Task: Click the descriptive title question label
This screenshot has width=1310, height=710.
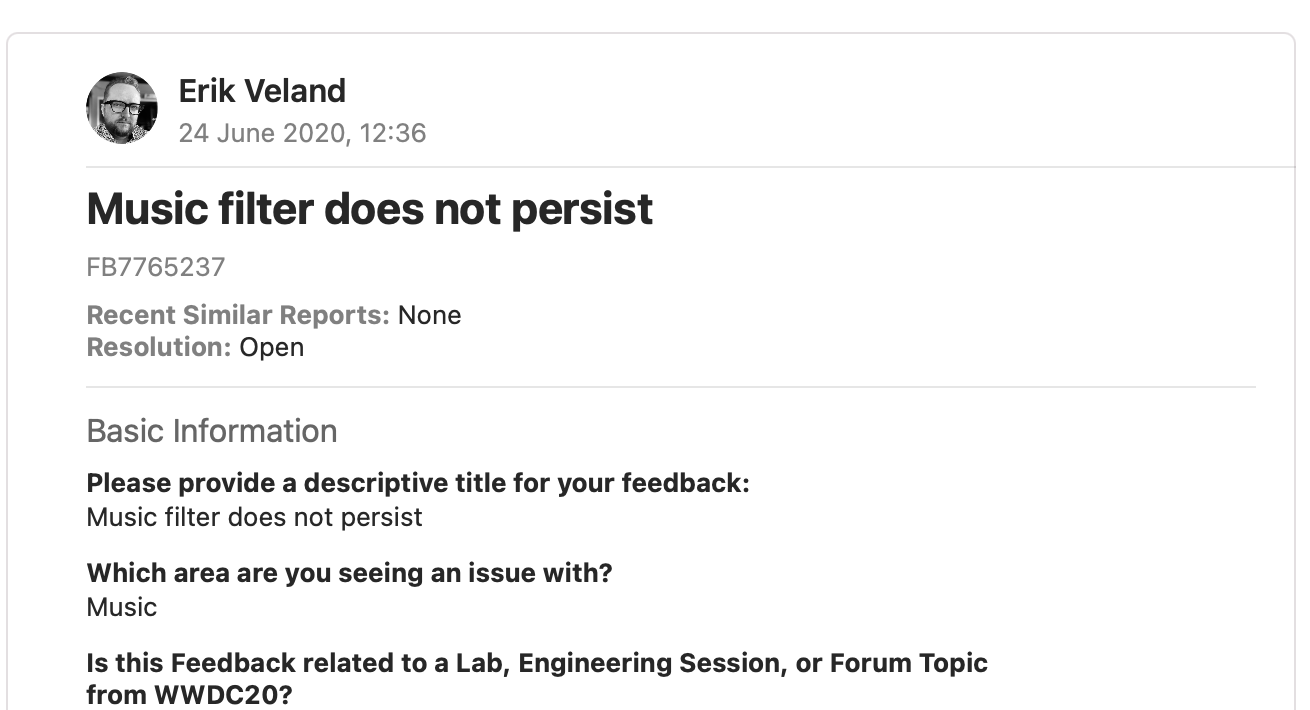Action: (418, 484)
